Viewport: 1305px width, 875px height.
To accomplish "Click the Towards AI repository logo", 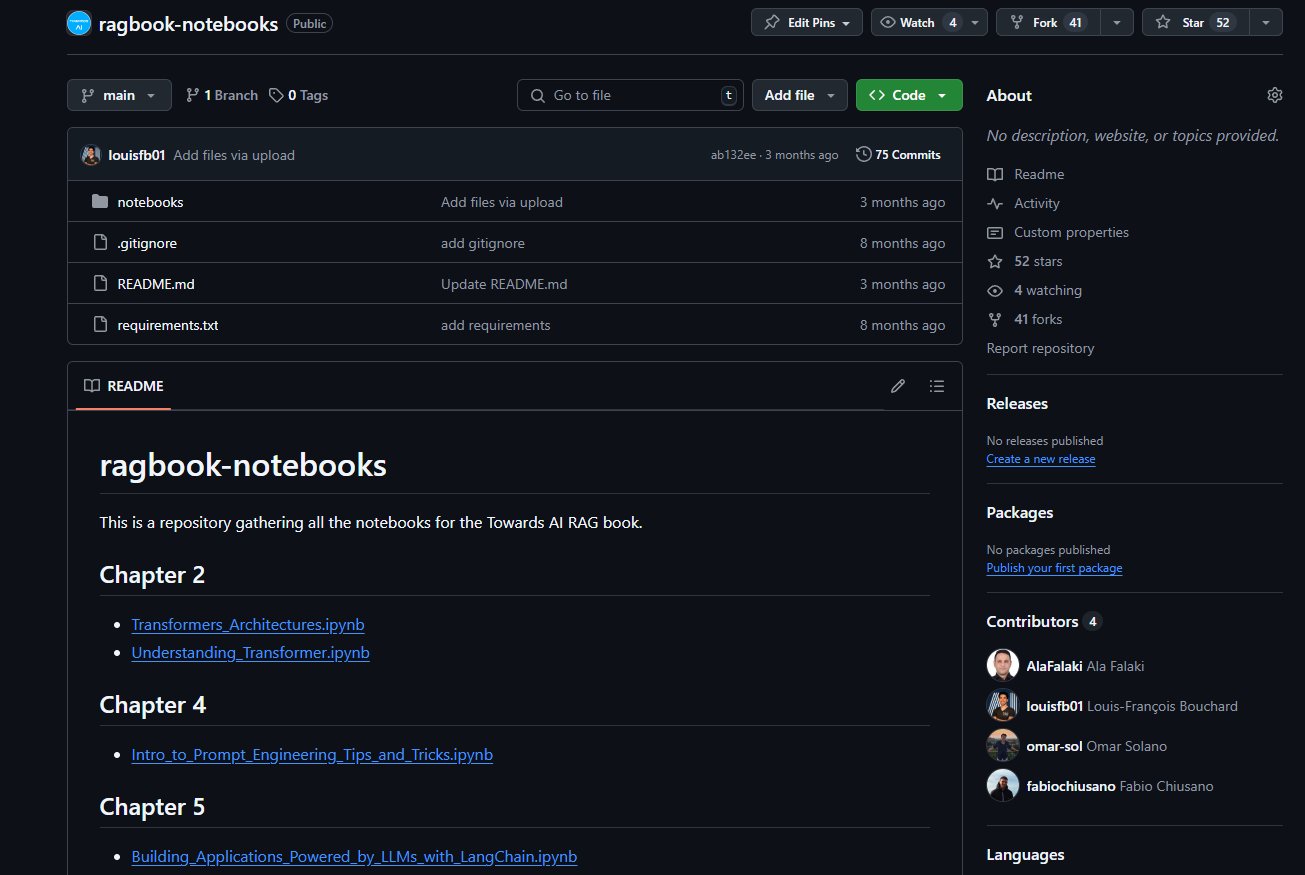I will pyautogui.click(x=79, y=23).
